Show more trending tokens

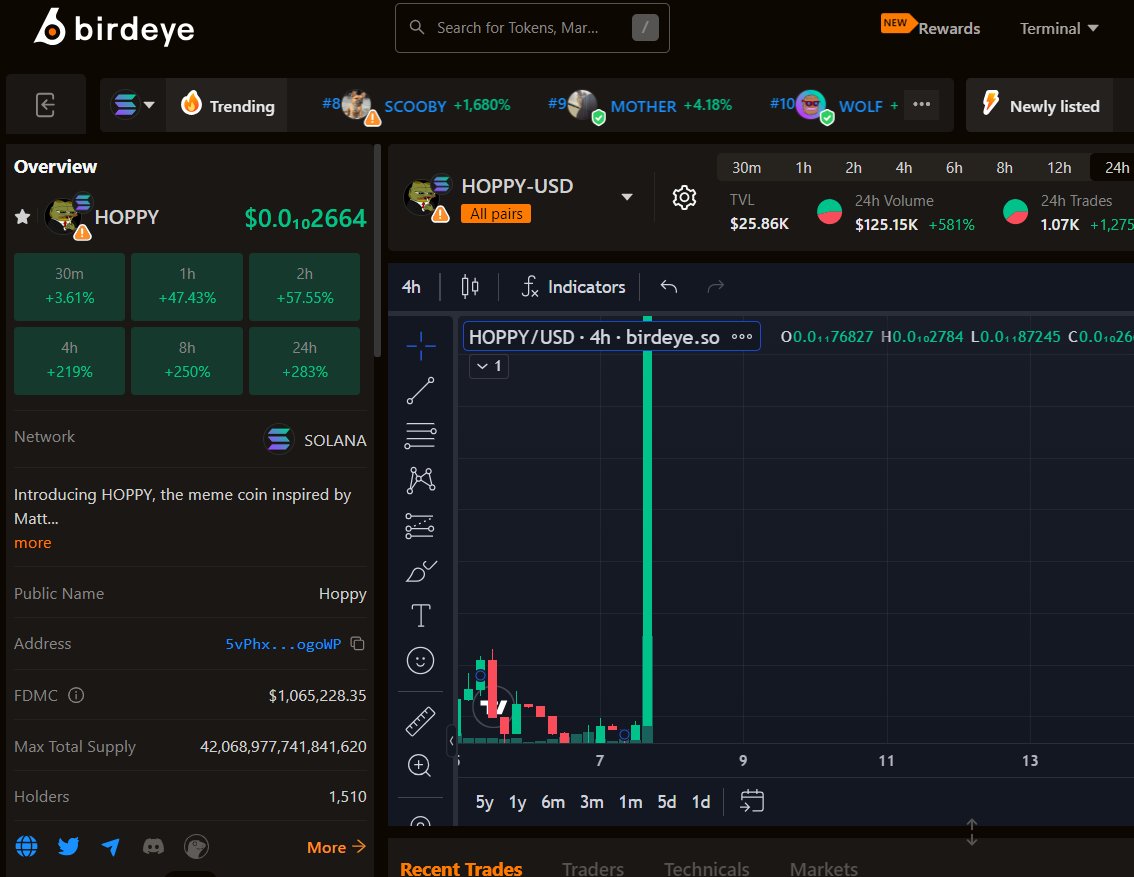click(x=921, y=105)
